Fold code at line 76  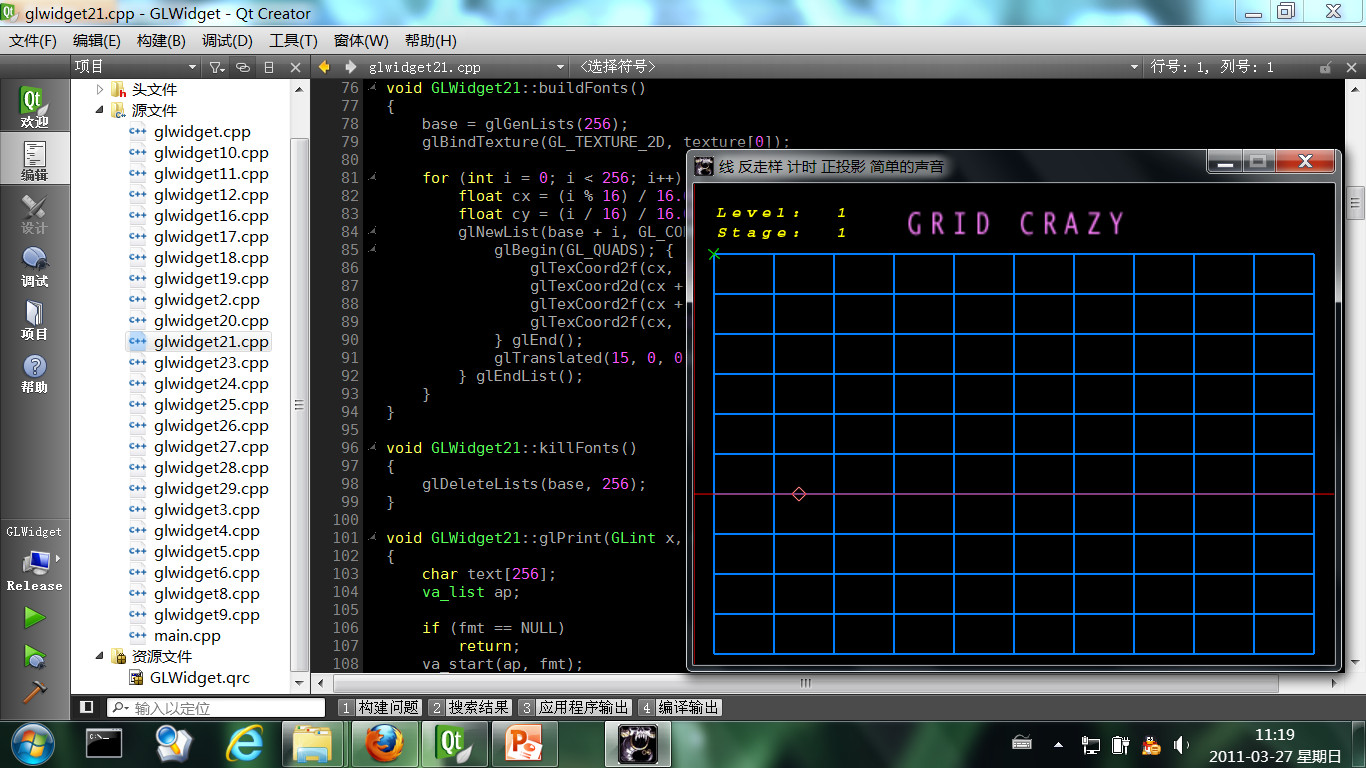pos(372,88)
